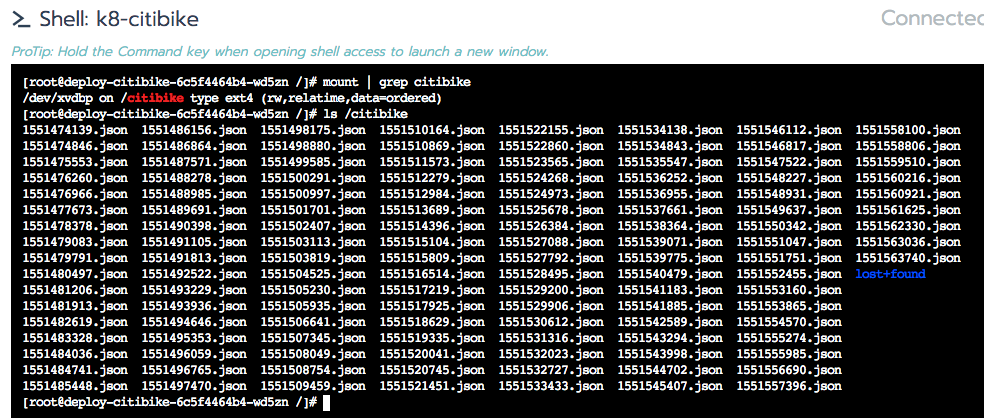Select file 1551474846.json

75,146
